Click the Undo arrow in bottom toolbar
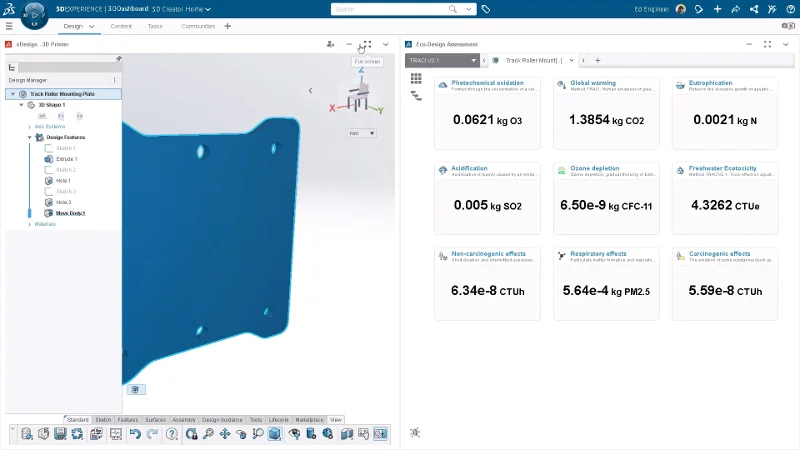 [134, 434]
